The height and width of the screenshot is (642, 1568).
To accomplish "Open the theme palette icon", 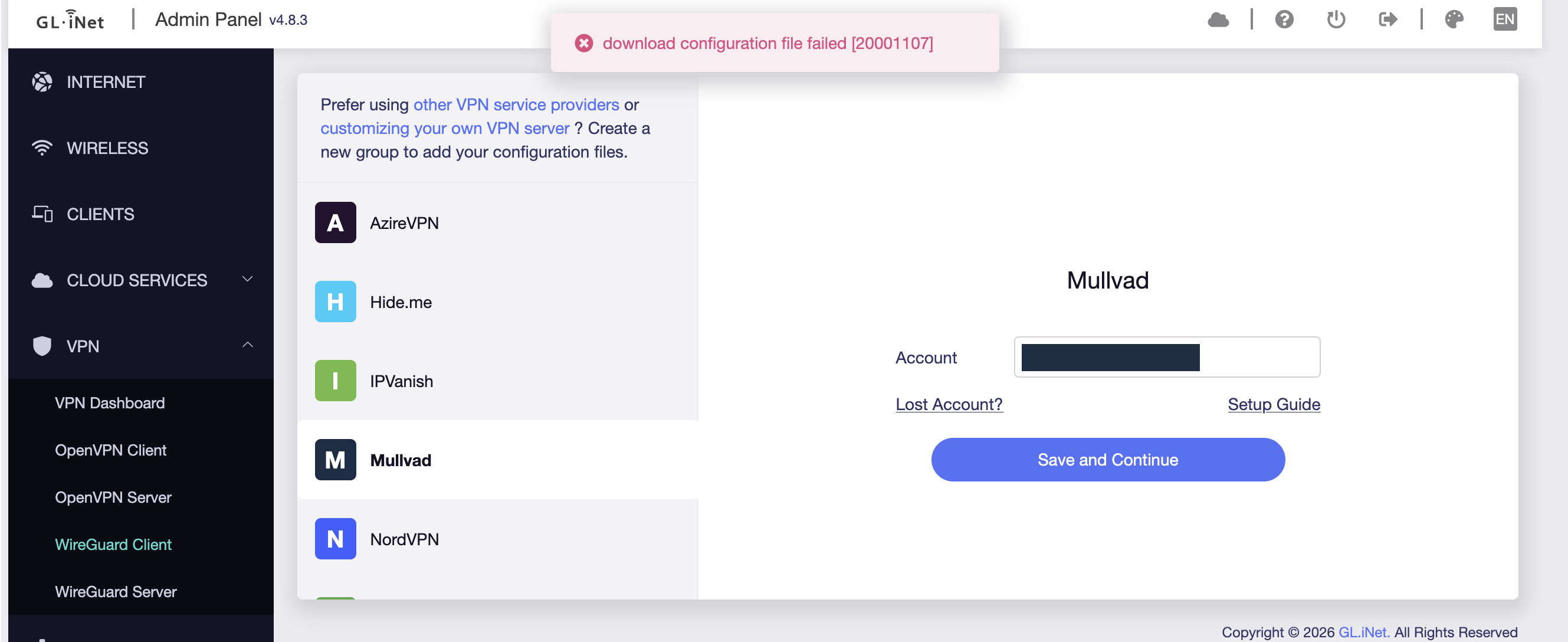I will click(1454, 19).
